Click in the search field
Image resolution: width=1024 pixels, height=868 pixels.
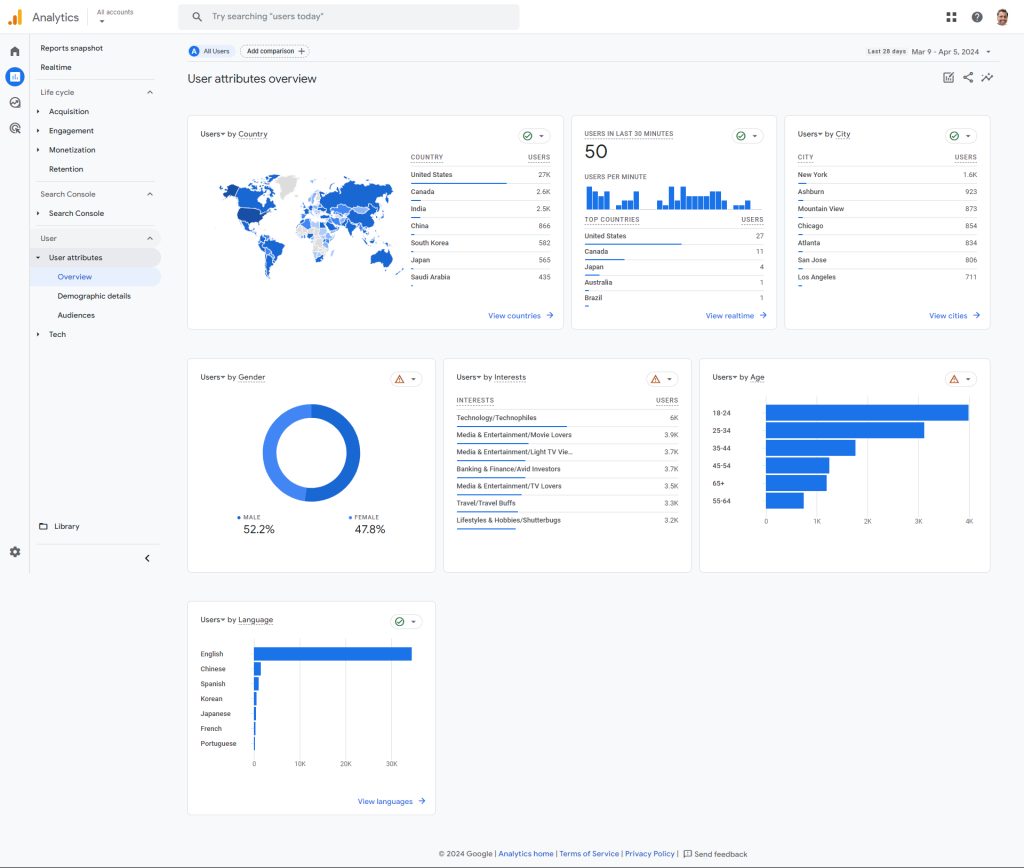click(x=349, y=17)
